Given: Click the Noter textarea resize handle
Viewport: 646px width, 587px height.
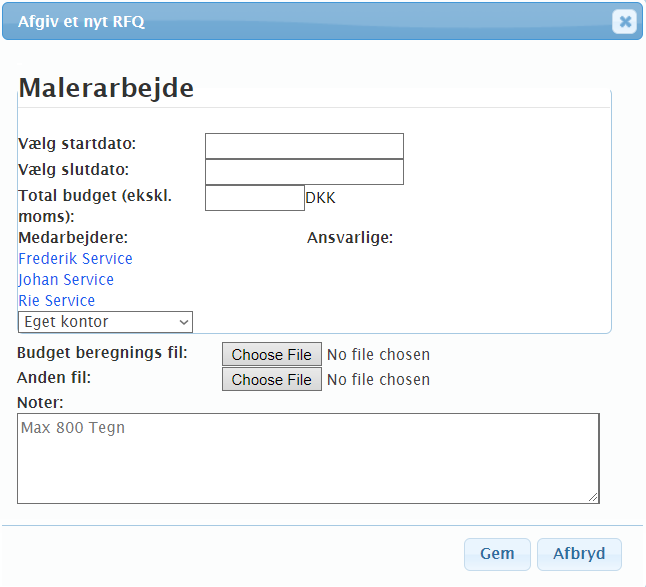Looking at the screenshot, I should click(x=593, y=497).
